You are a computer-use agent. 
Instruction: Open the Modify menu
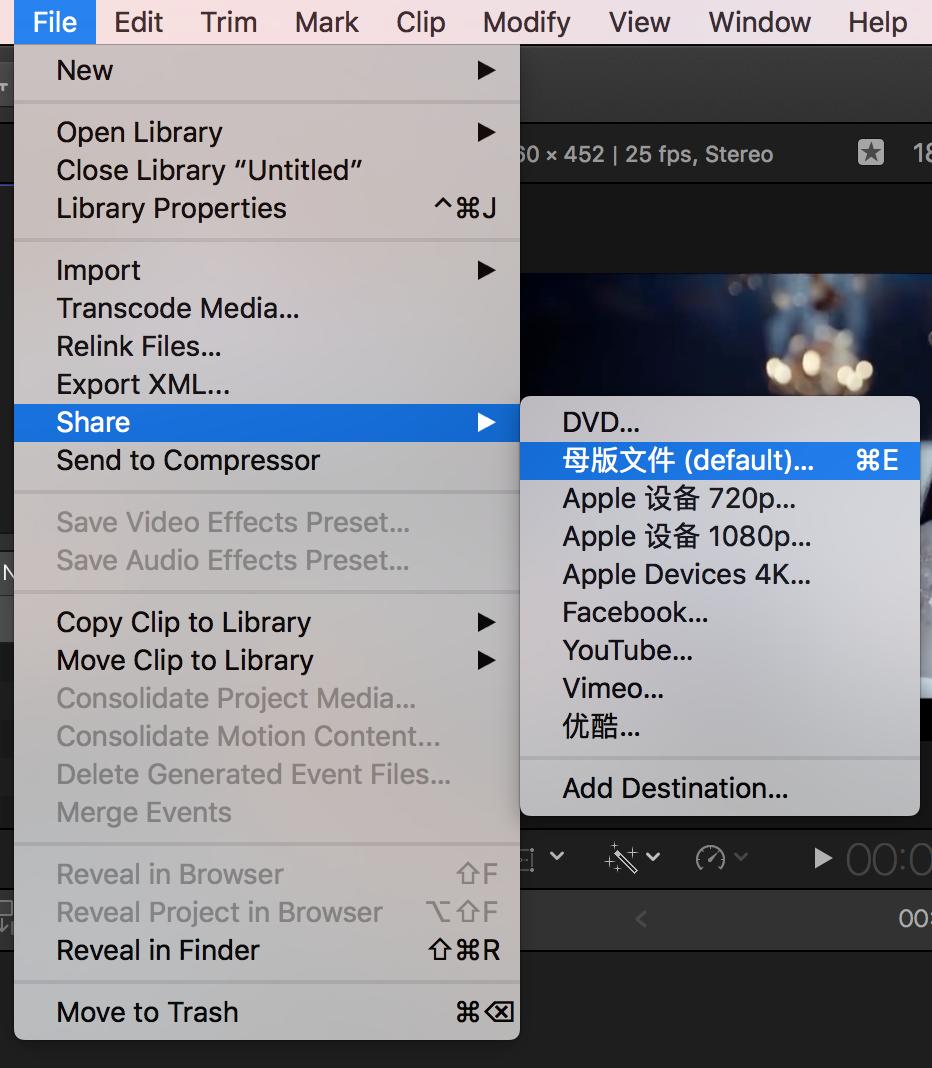pyautogui.click(x=527, y=22)
